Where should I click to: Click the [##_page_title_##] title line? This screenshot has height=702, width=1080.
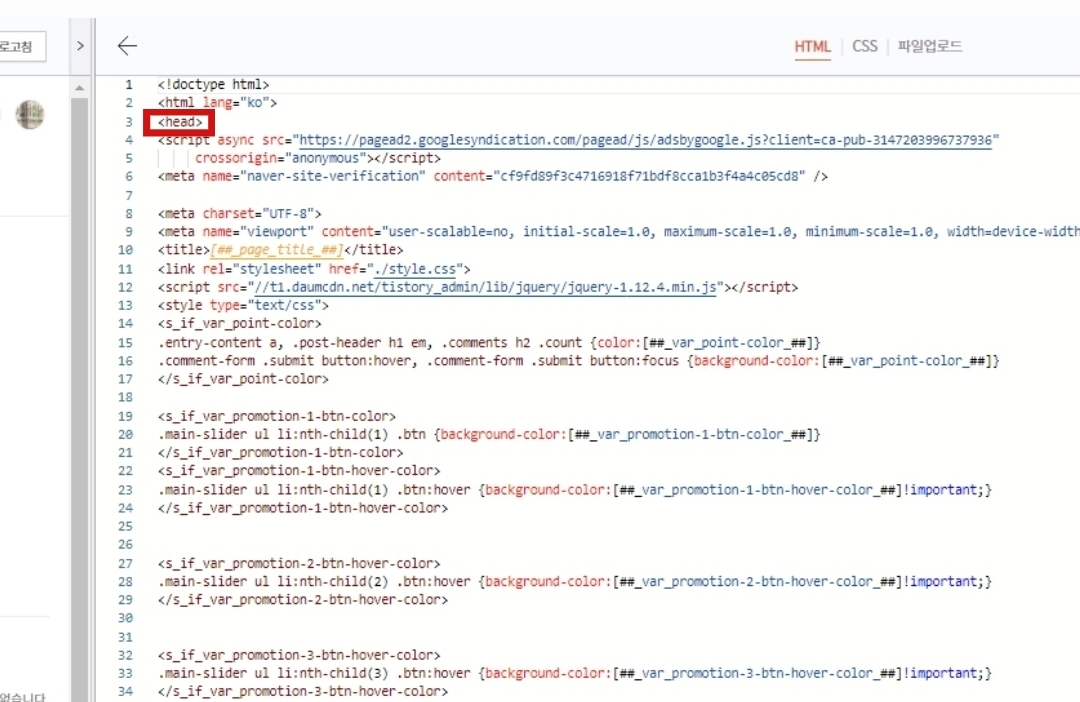pyautogui.click(x=280, y=249)
